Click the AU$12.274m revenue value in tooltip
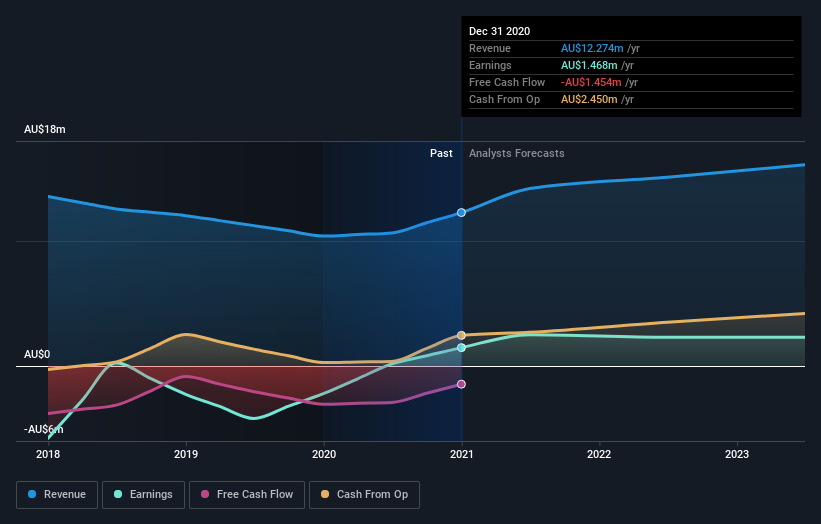This screenshot has width=821, height=524. pos(592,48)
